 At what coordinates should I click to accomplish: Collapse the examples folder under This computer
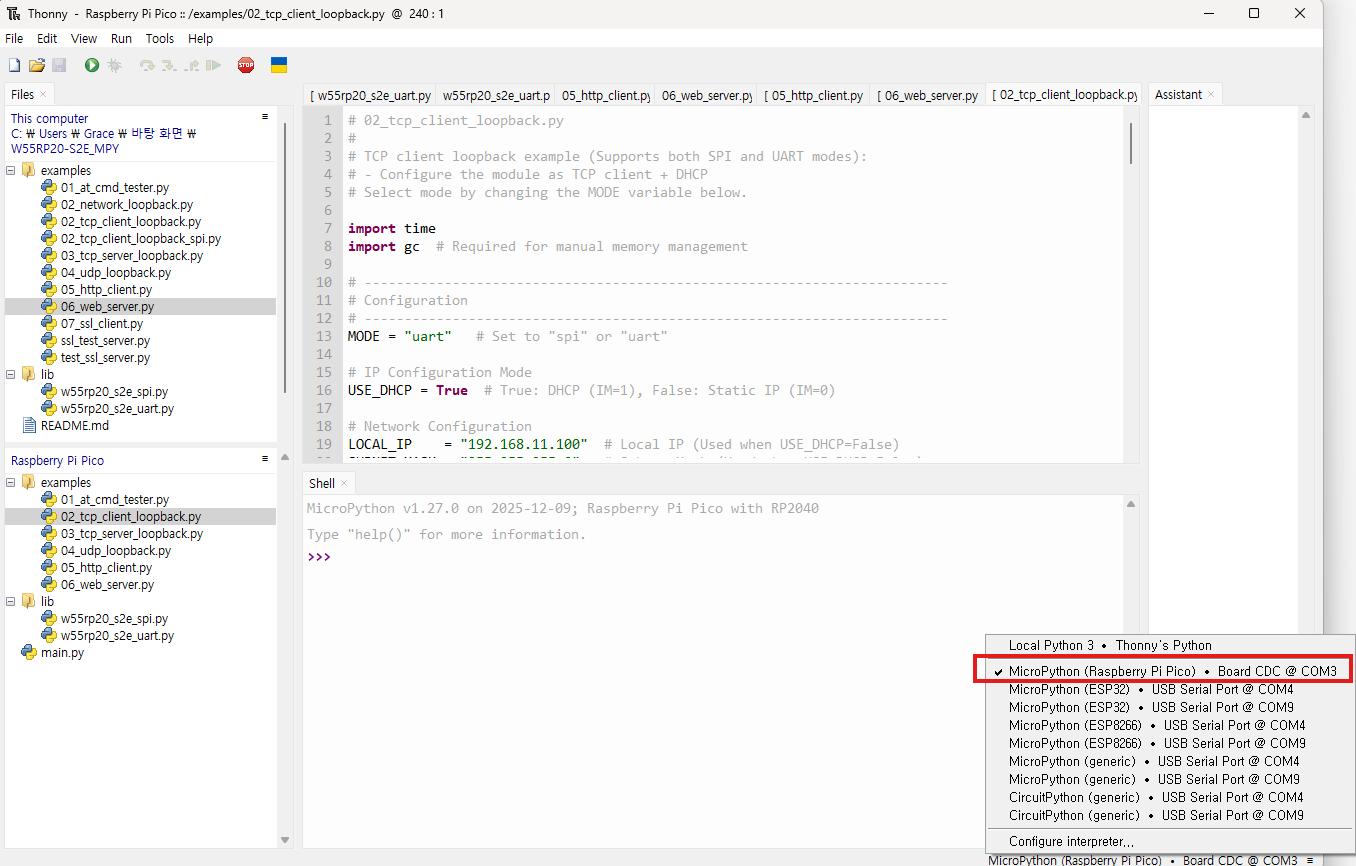click(x=11, y=170)
